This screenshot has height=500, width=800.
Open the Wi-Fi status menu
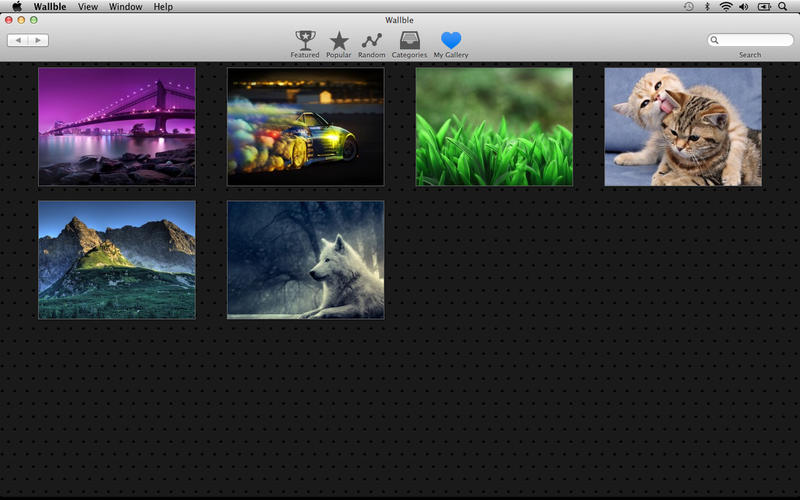[x=725, y=6]
